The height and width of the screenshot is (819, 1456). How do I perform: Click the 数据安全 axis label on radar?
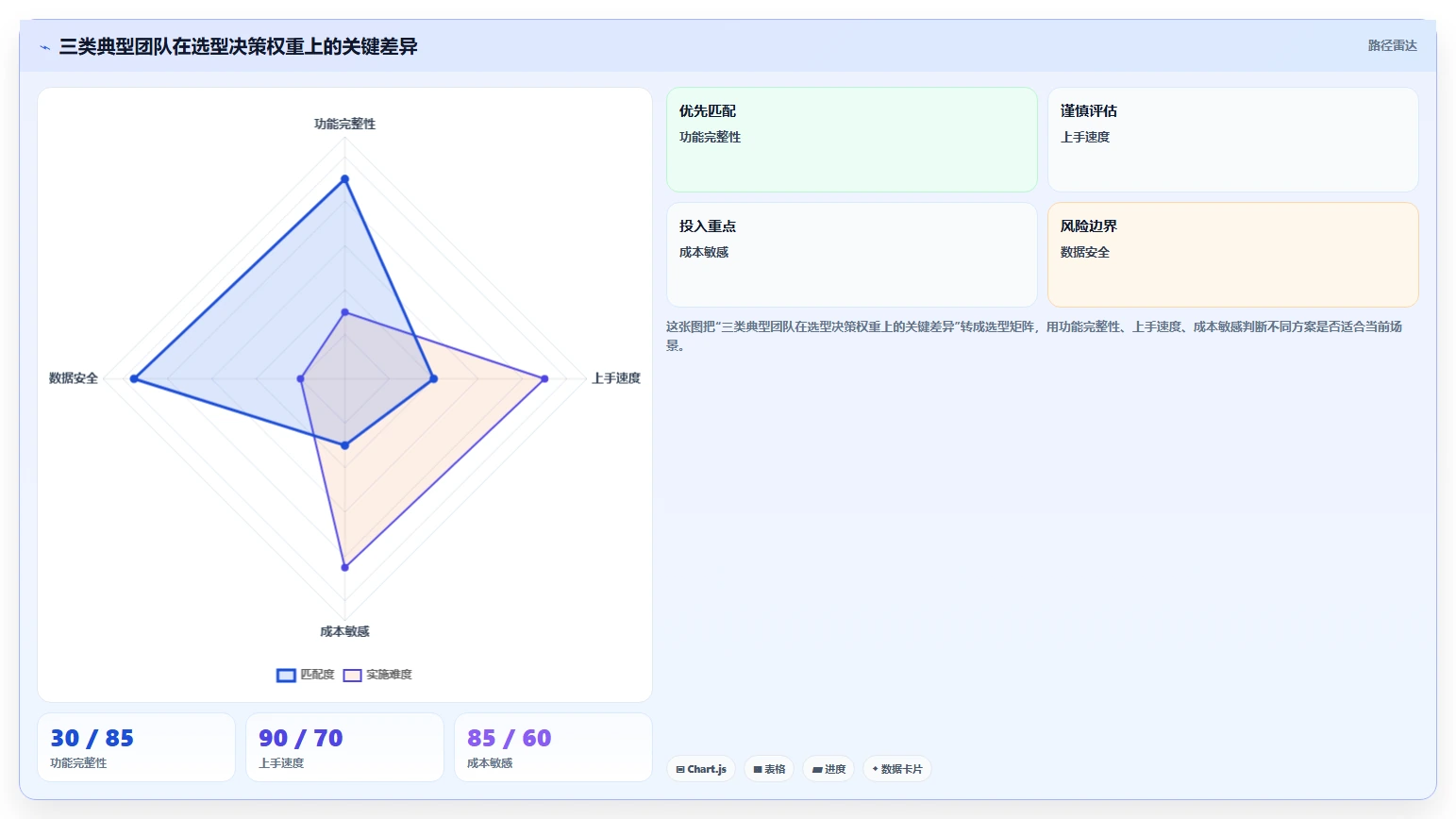74,378
